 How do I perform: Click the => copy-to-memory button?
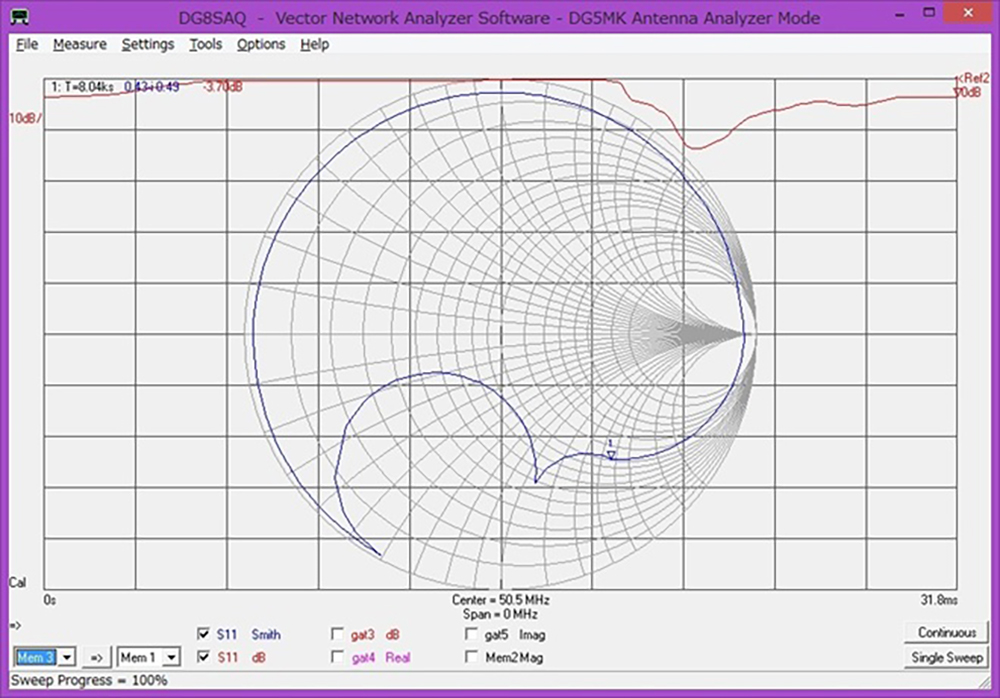pos(96,657)
